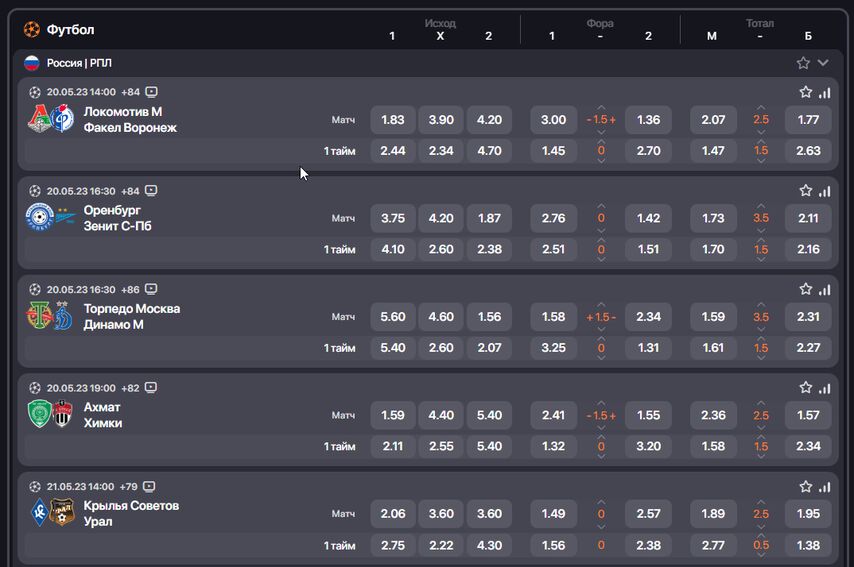The image size is (854, 567).
Task: Select draw odds 3.90 for Локомотив М match
Action: (x=441, y=119)
